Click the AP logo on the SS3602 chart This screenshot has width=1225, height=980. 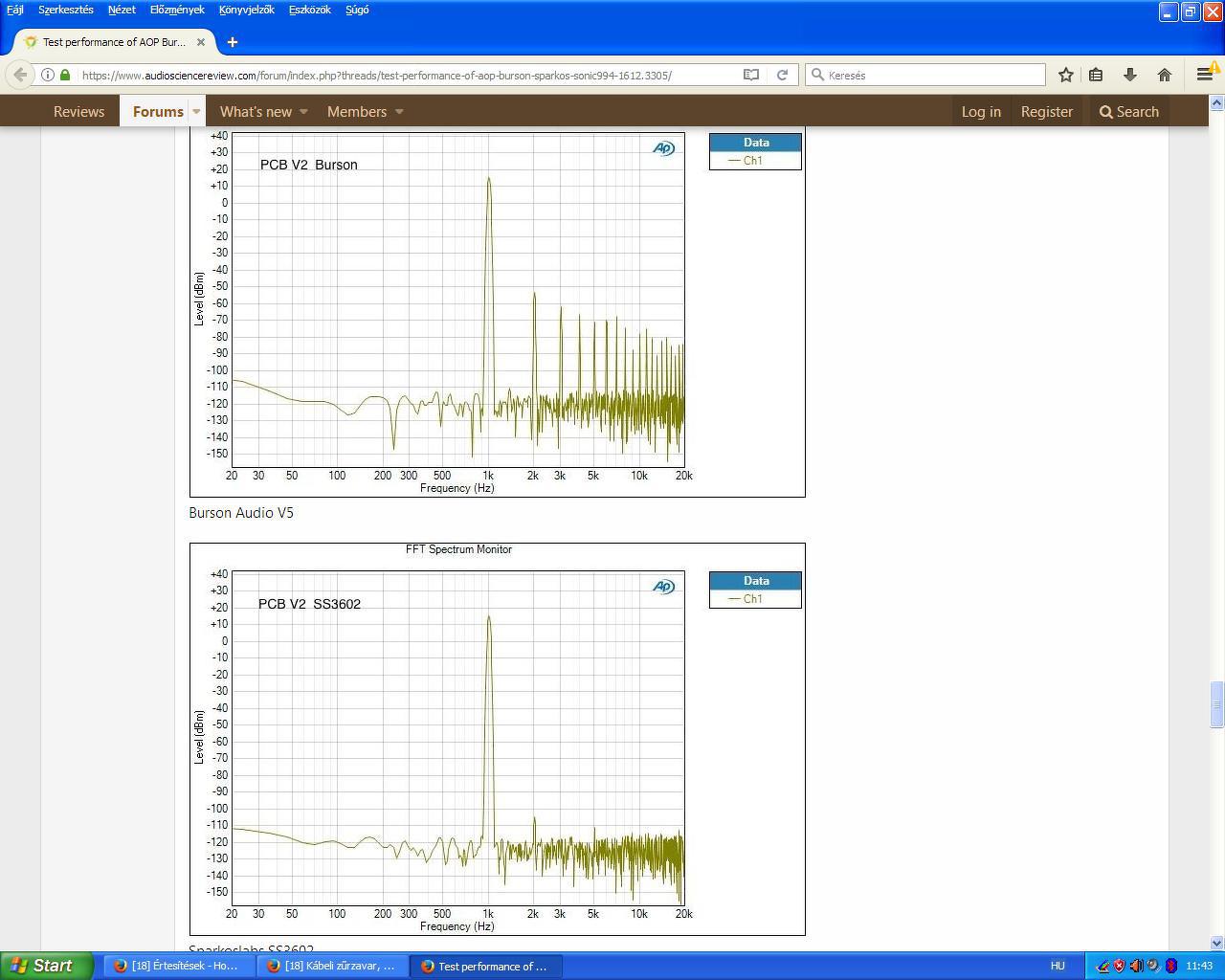point(663,587)
